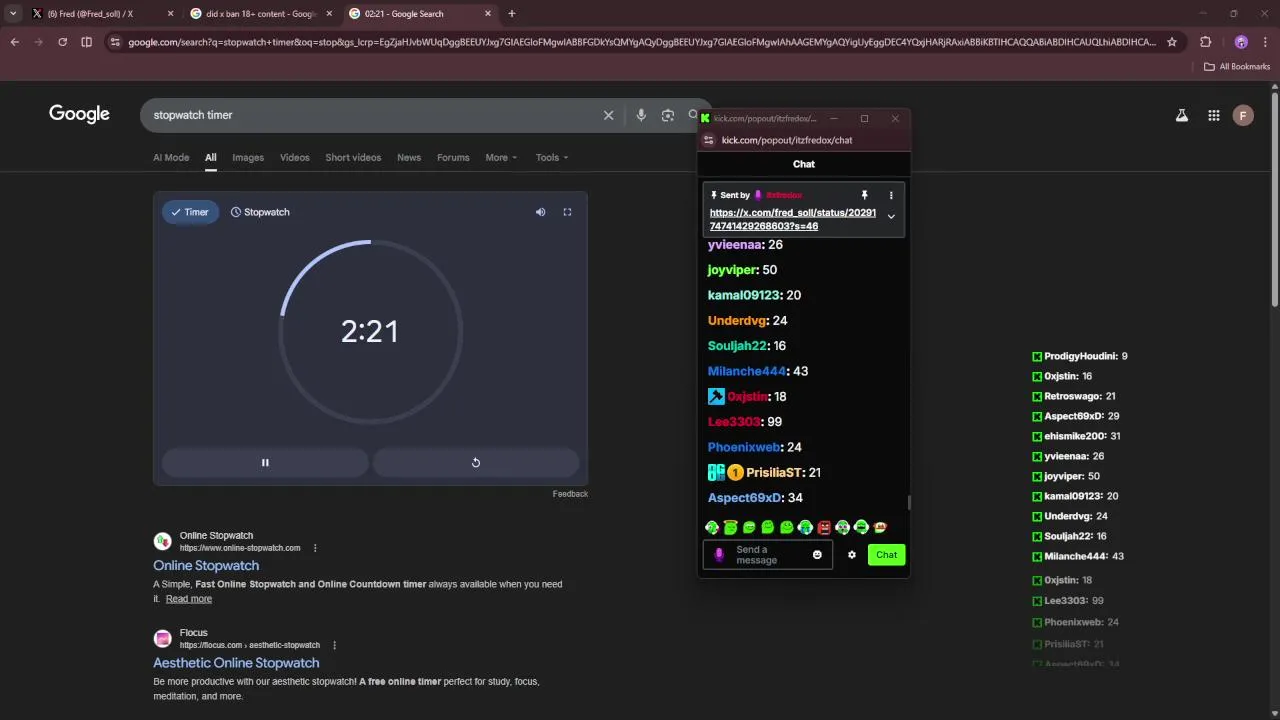Screen dimensions: 1280x720
Task: Open options menu for Flocus result
Action: pos(334,645)
